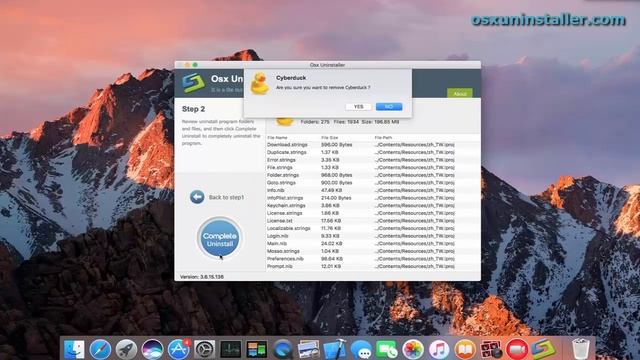Cancel removal with the NO button
This screenshot has width=640, height=360.
coord(389,107)
